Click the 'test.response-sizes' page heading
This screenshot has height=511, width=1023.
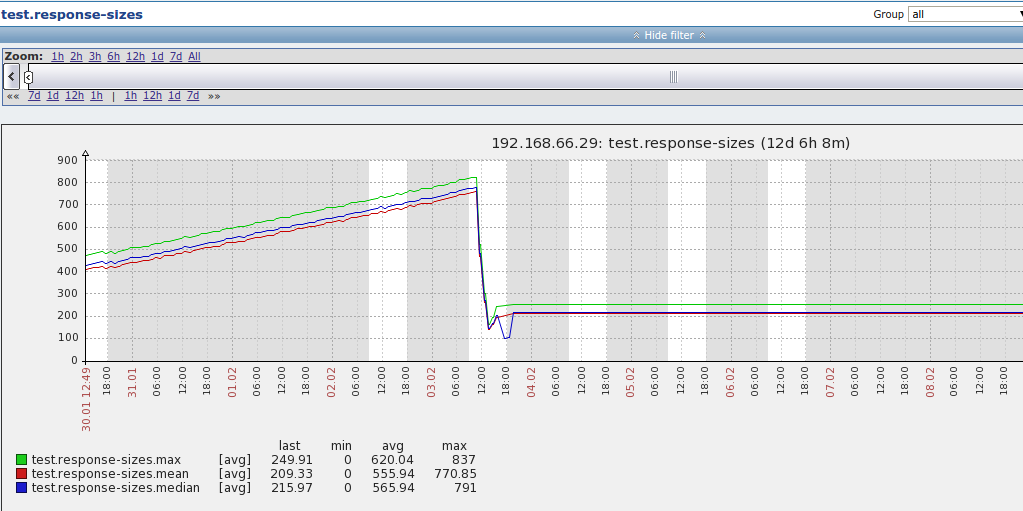72,14
